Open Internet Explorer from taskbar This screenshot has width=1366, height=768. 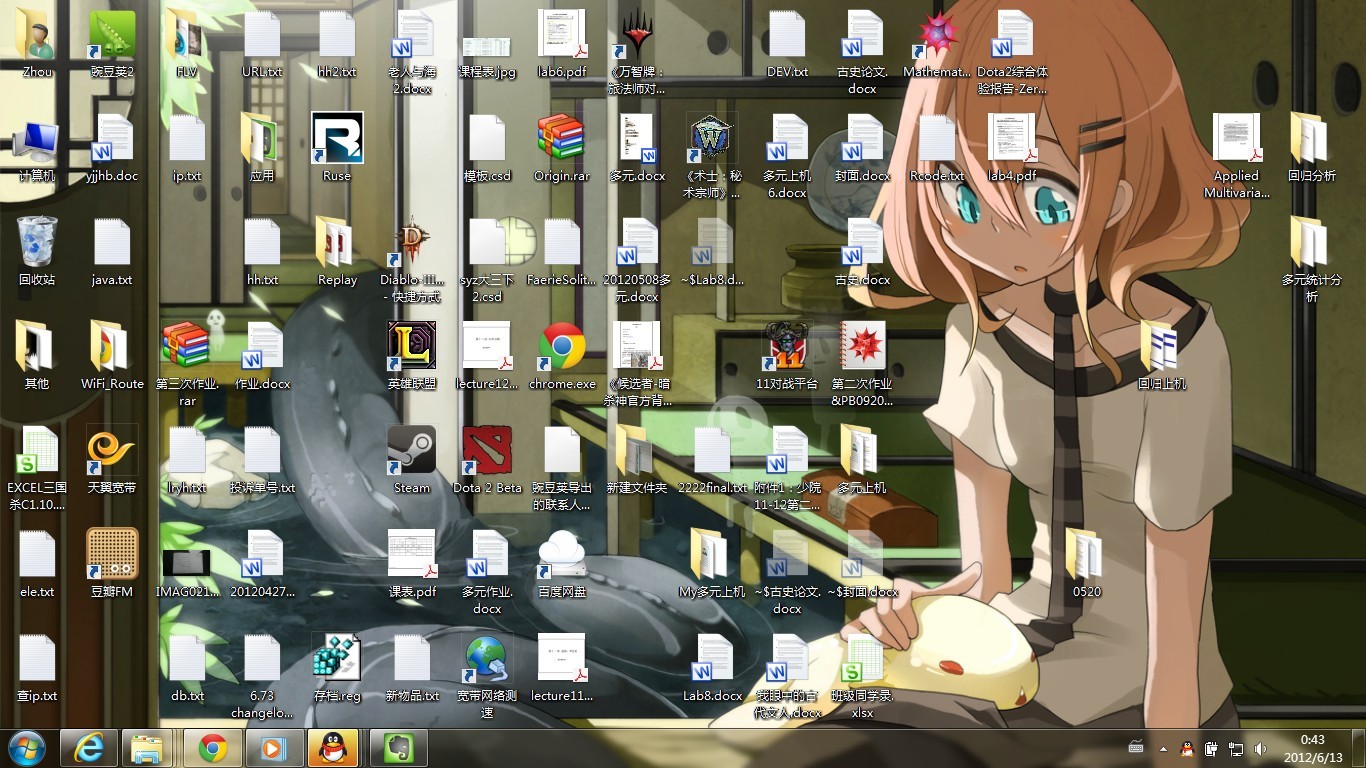click(x=89, y=748)
